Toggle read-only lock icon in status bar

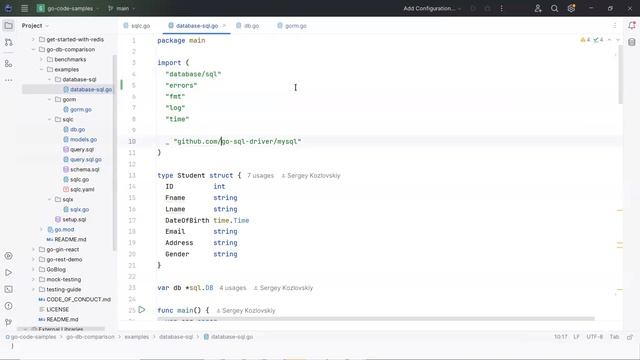coord(630,337)
